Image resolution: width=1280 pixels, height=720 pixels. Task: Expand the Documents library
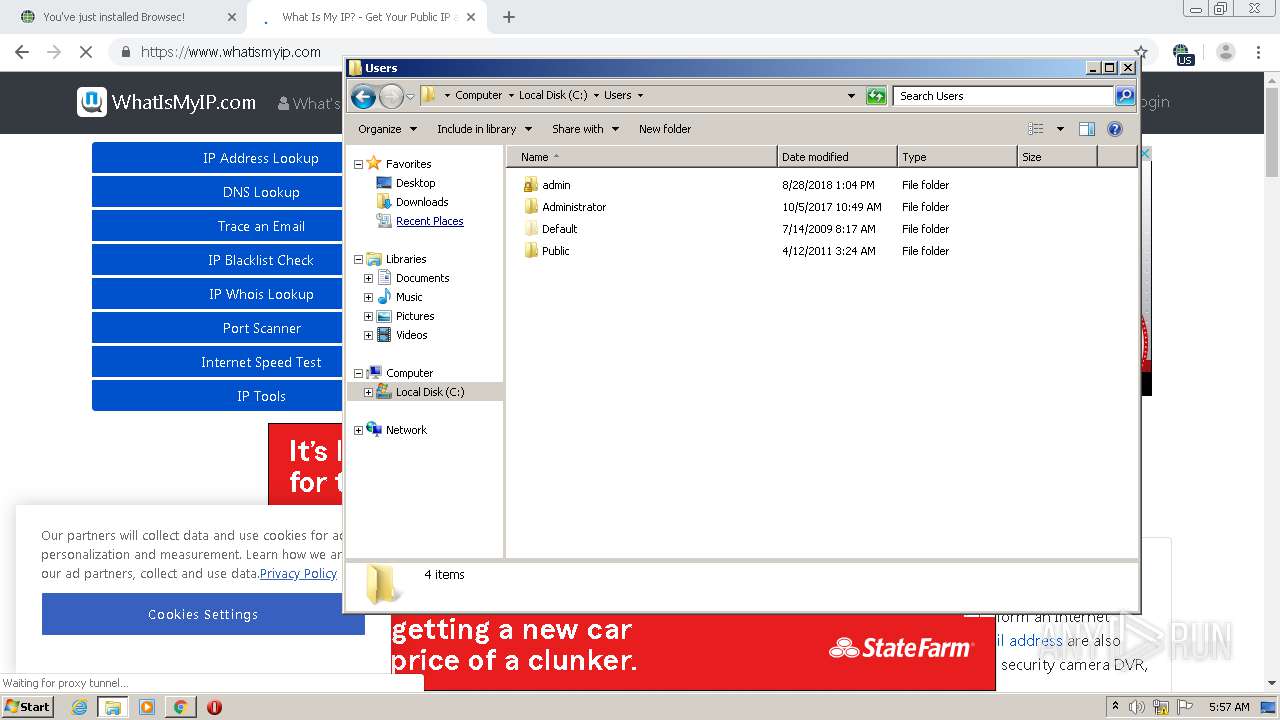tap(368, 278)
